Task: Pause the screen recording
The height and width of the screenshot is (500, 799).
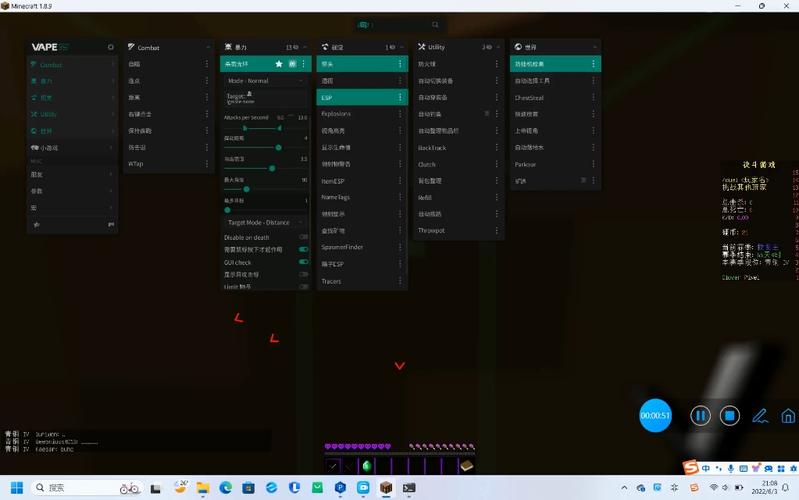Action: 701,415
